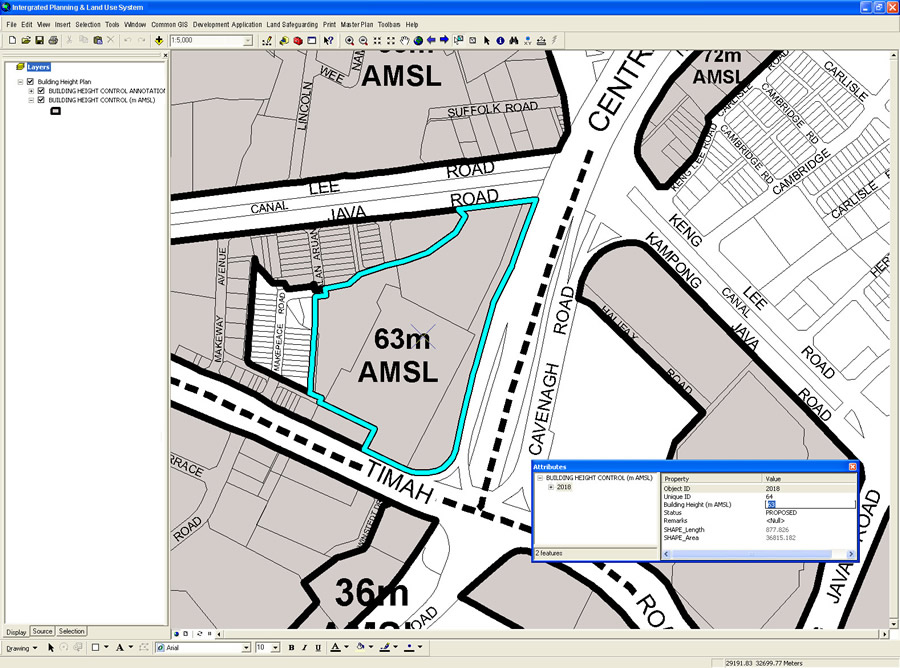Click the Go To XY tool
This screenshot has height=668, width=900.
click(527, 41)
